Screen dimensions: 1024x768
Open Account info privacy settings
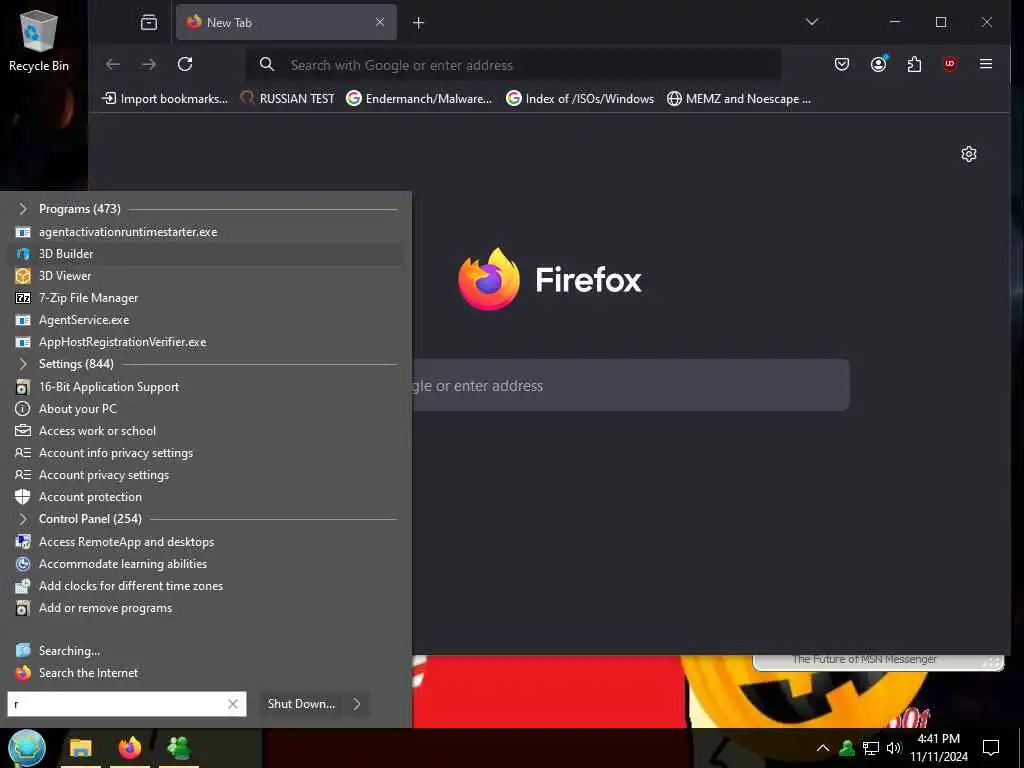206,453
